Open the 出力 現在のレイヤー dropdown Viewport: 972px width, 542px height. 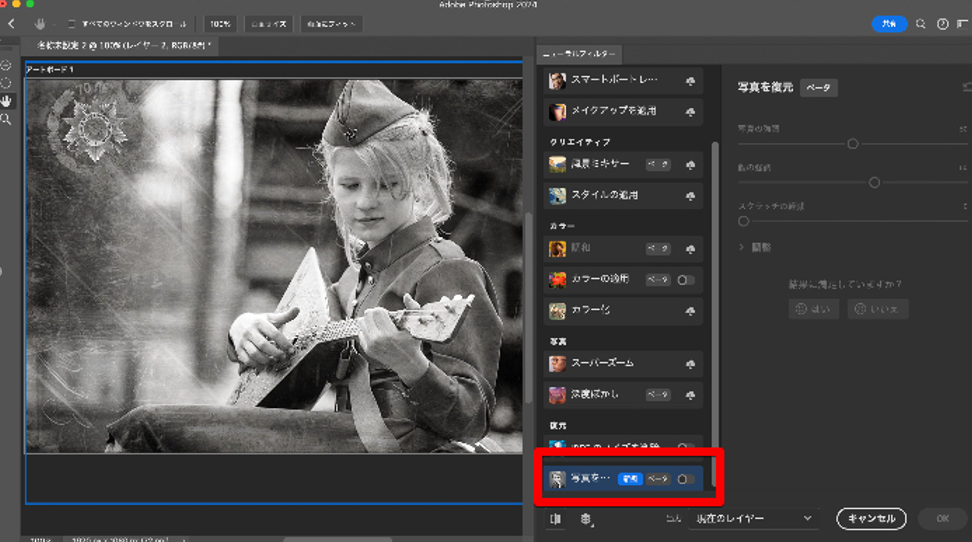point(752,519)
